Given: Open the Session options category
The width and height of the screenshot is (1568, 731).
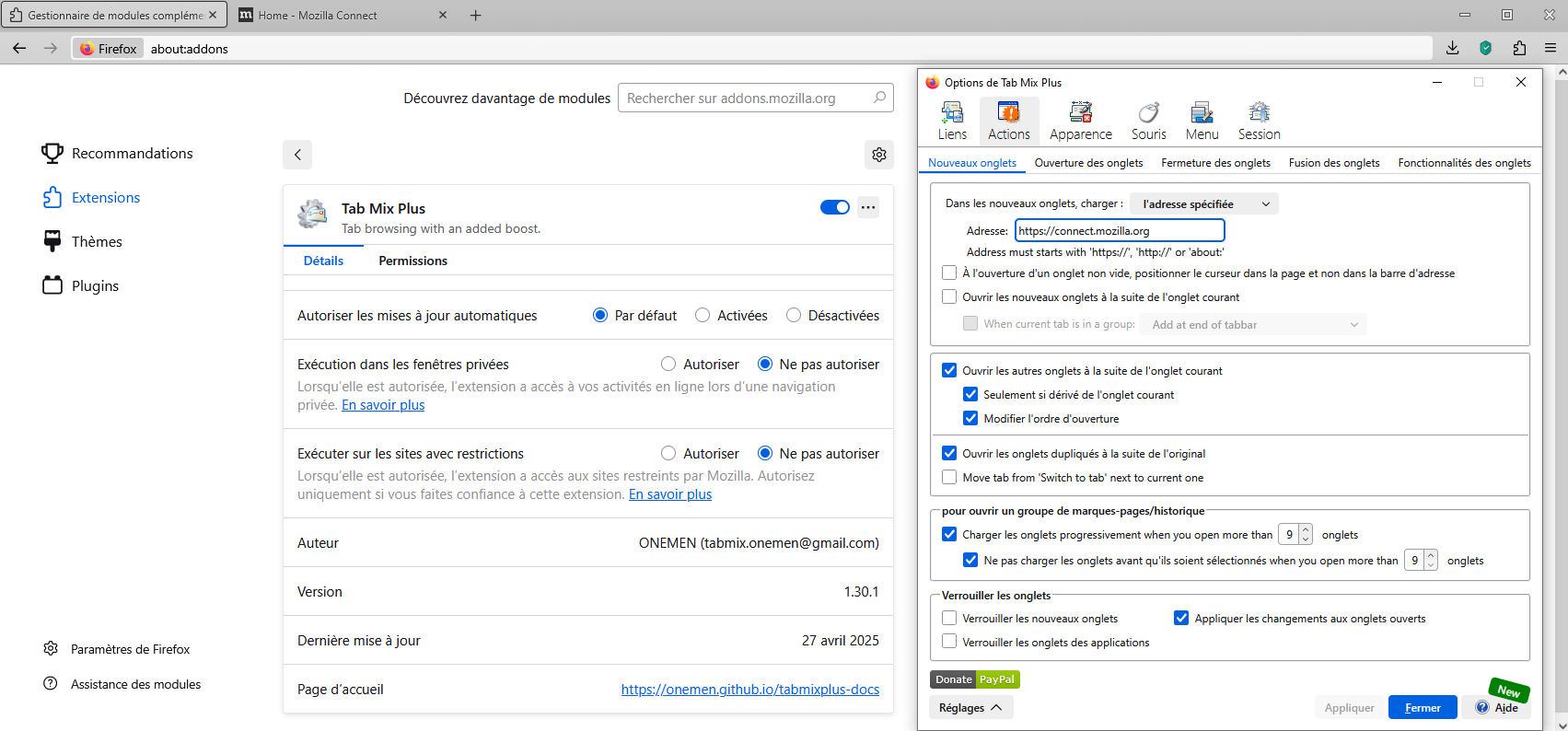Looking at the screenshot, I should click(x=1259, y=122).
